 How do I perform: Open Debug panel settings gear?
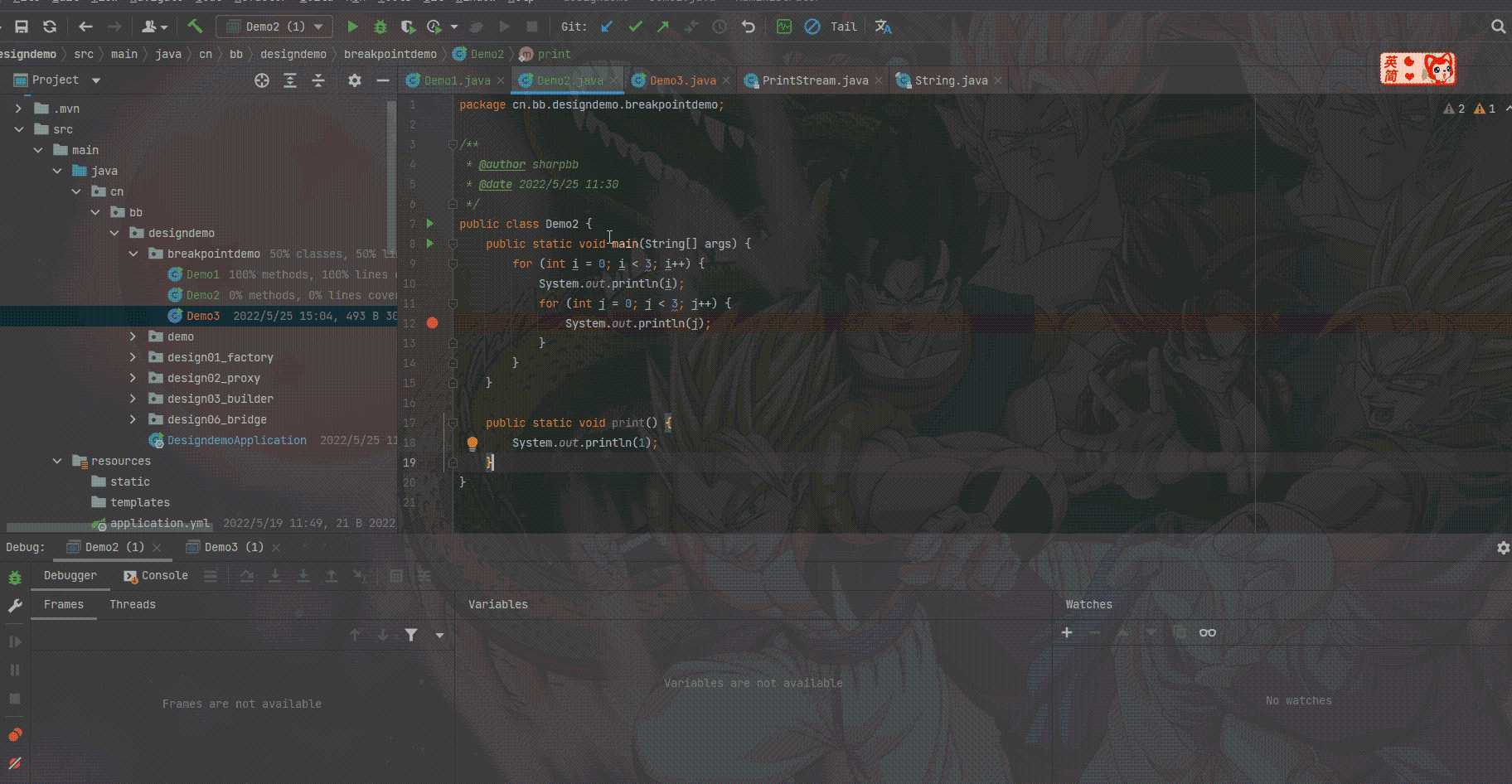(1503, 548)
